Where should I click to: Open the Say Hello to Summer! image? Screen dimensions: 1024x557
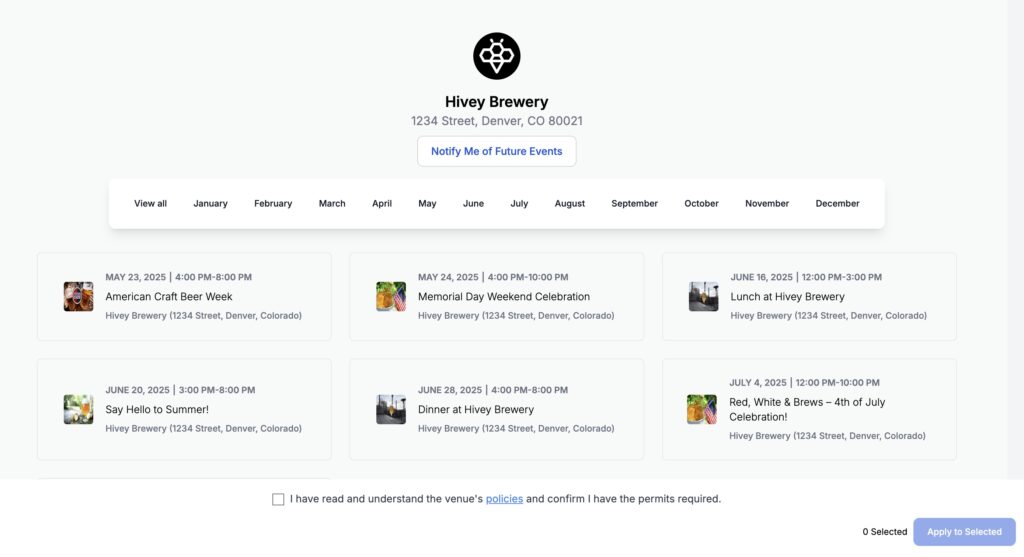78,409
